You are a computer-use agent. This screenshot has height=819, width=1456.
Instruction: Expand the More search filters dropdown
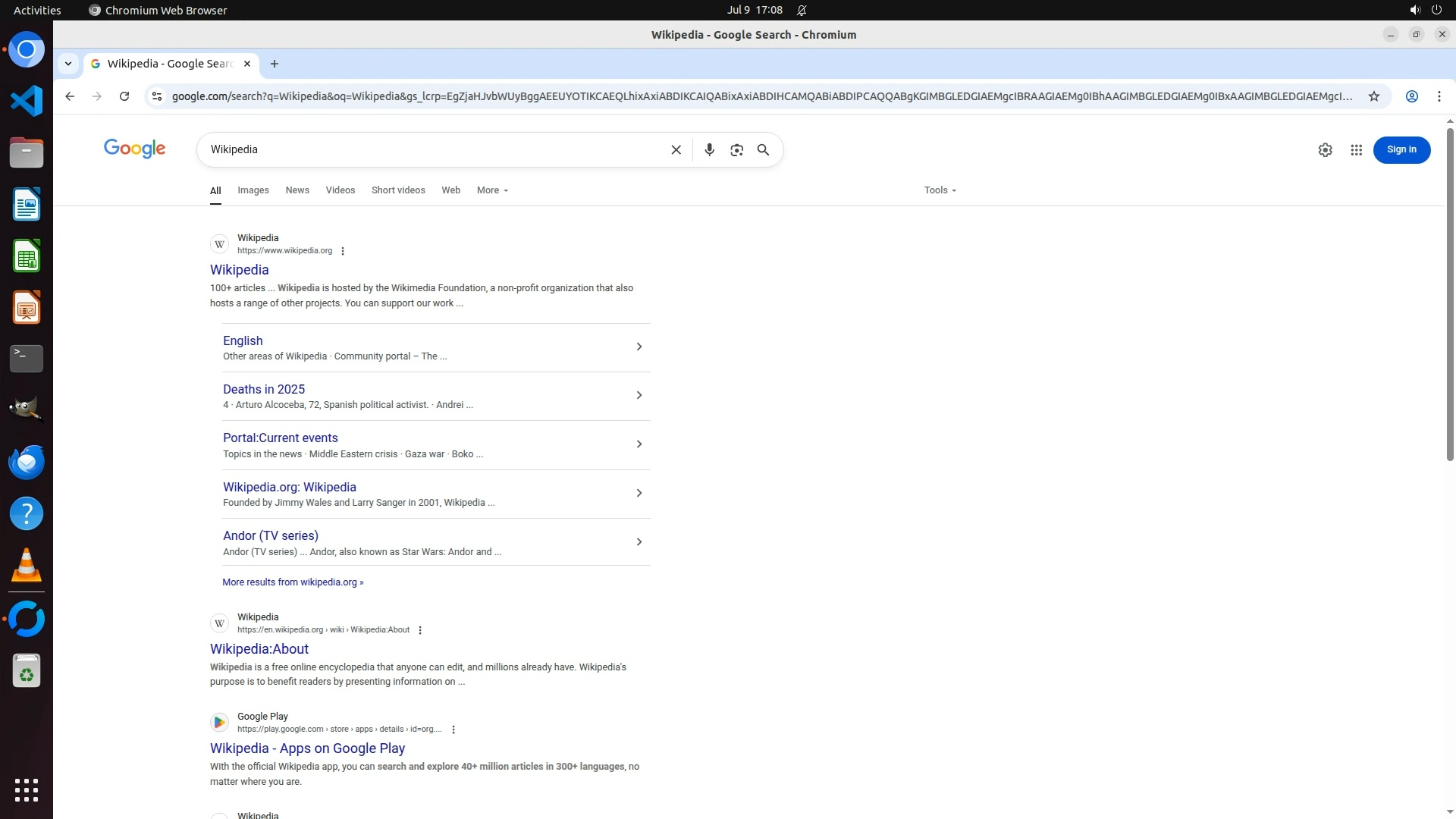tap(492, 190)
